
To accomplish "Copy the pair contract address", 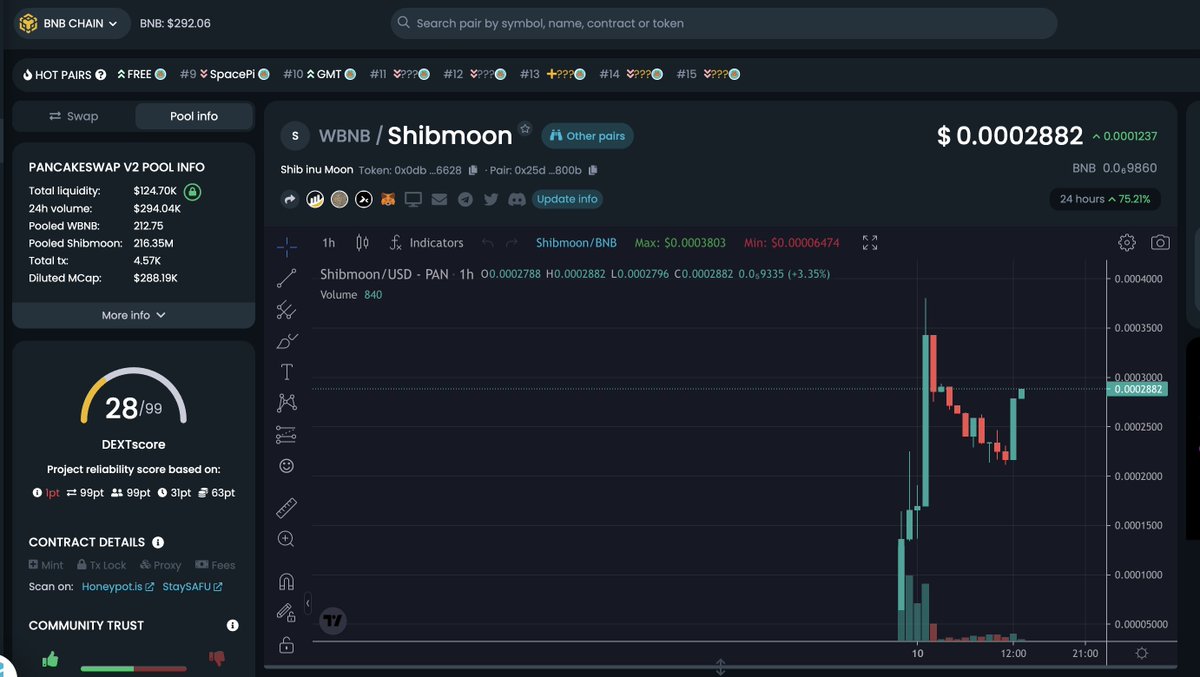I will (593, 170).
